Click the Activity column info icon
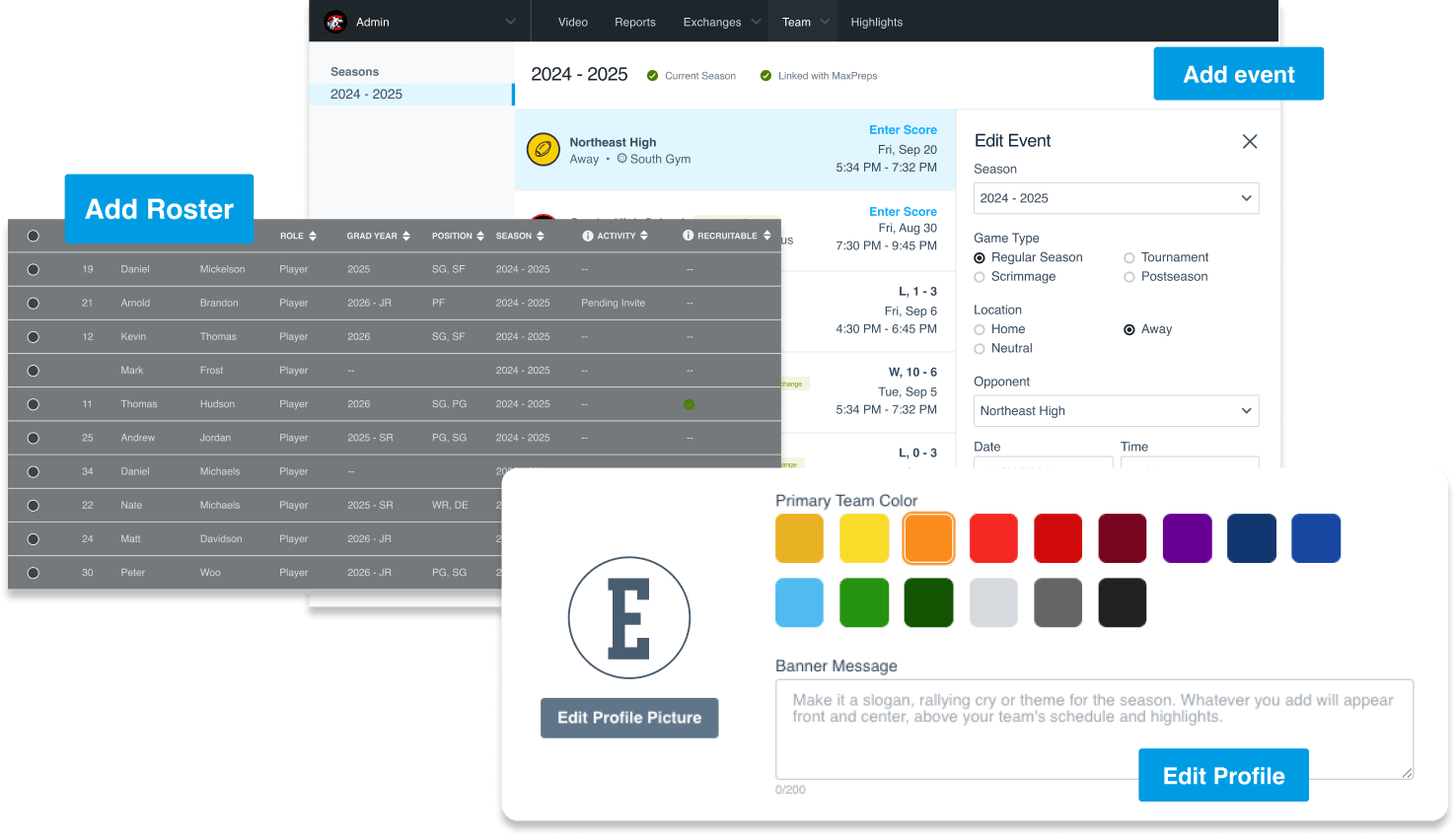 coord(588,237)
